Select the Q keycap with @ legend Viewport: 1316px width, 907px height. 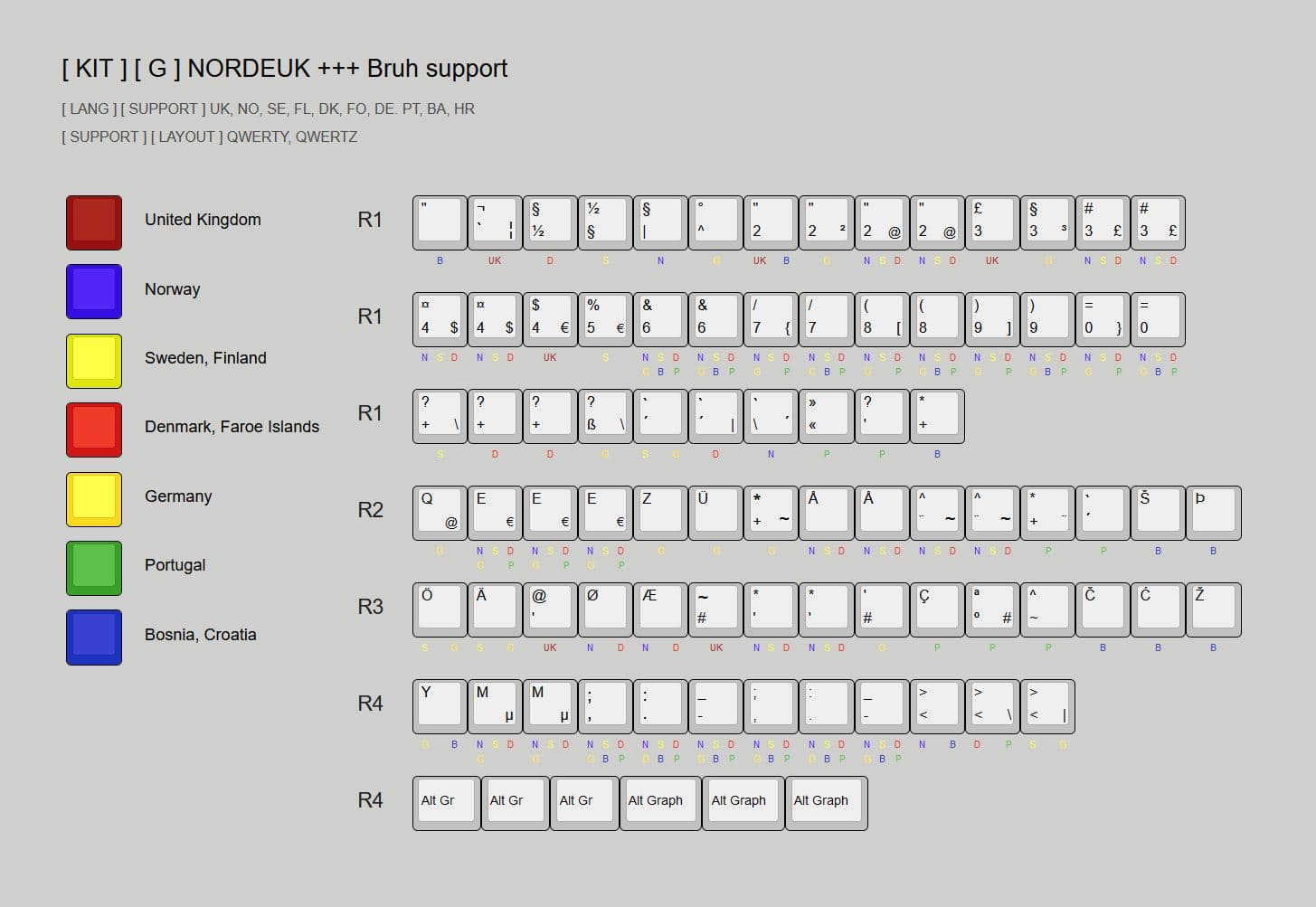[440, 511]
